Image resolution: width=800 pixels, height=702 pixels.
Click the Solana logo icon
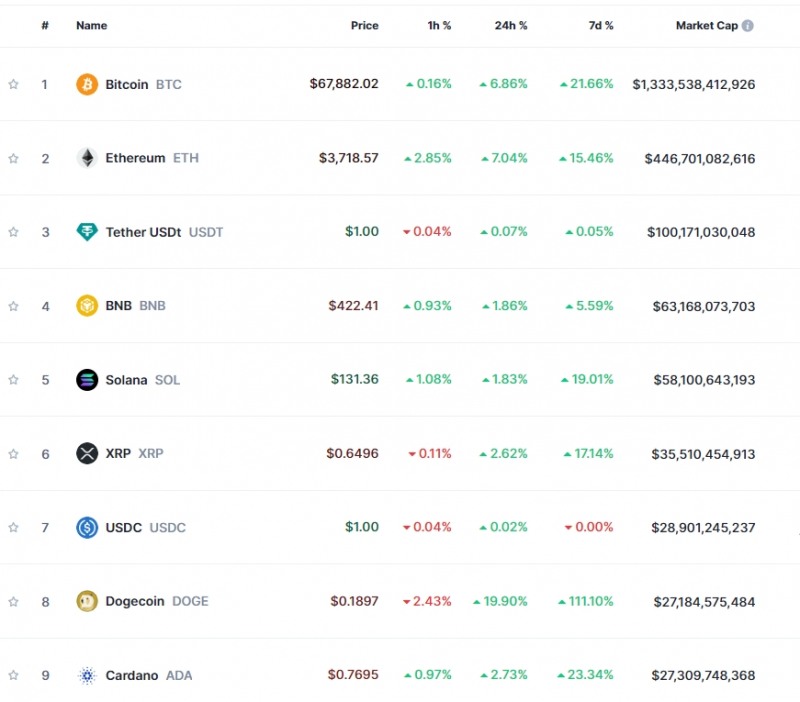coord(87,380)
